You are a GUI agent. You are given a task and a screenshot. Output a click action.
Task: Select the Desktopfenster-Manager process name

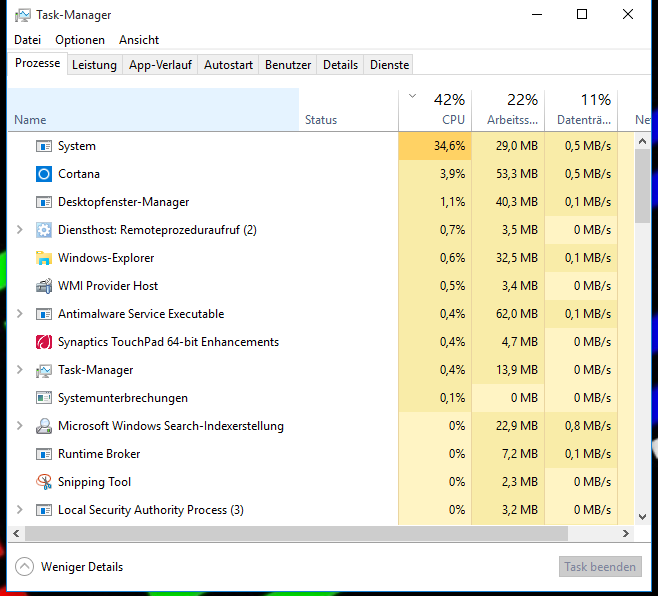coord(123,202)
